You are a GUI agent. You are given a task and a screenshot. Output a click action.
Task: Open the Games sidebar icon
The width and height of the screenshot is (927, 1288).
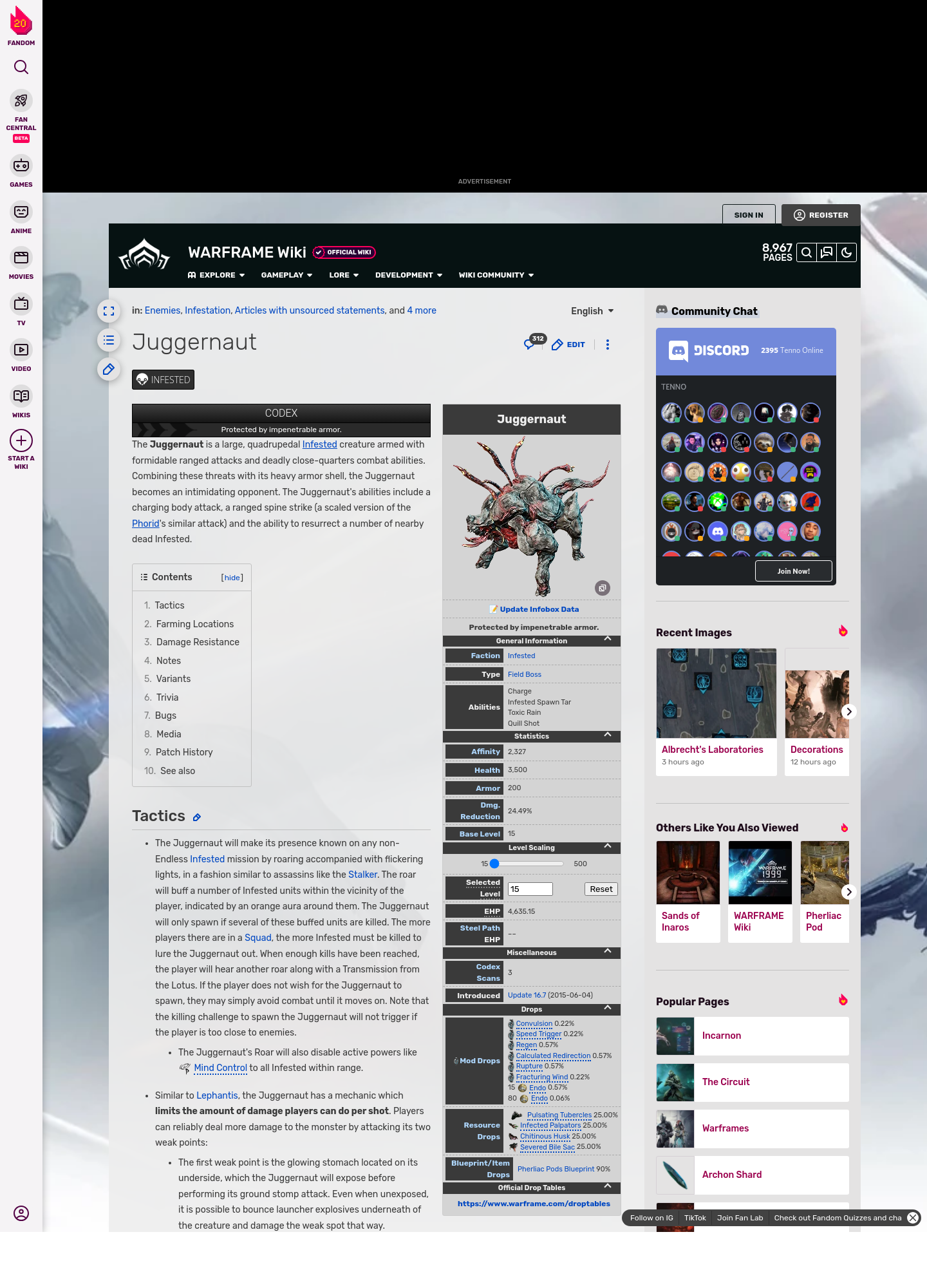click(x=21, y=166)
